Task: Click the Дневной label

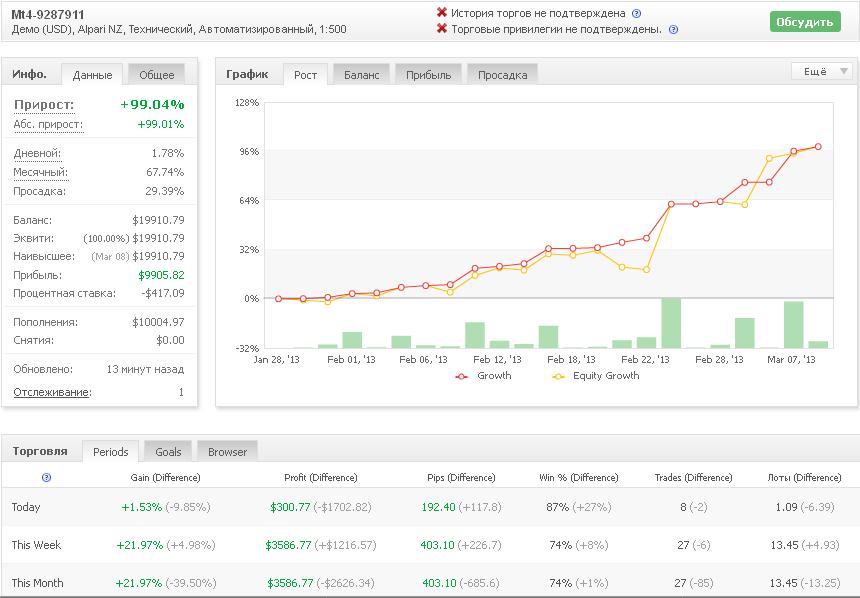Action: (x=37, y=154)
